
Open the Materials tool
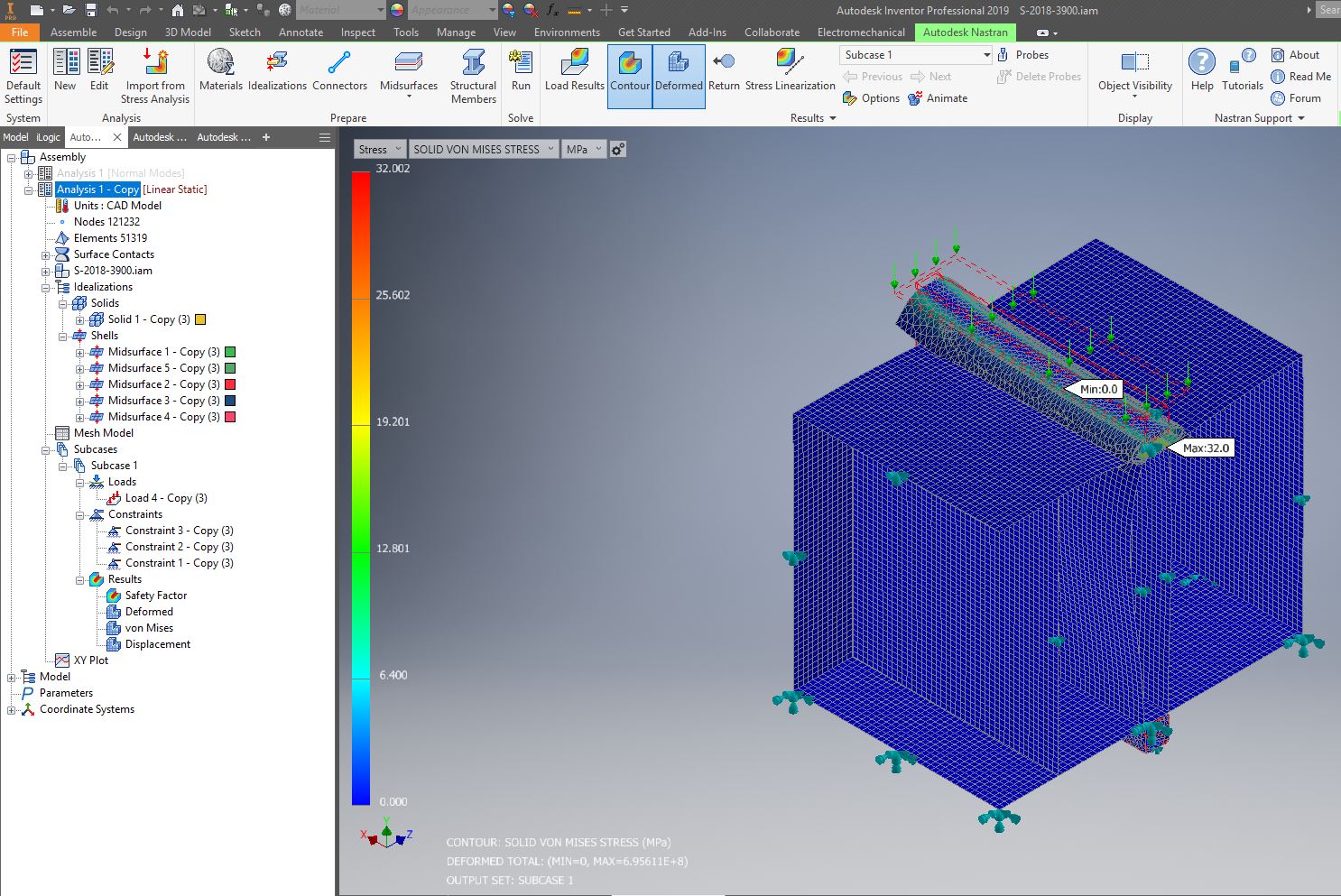point(220,76)
